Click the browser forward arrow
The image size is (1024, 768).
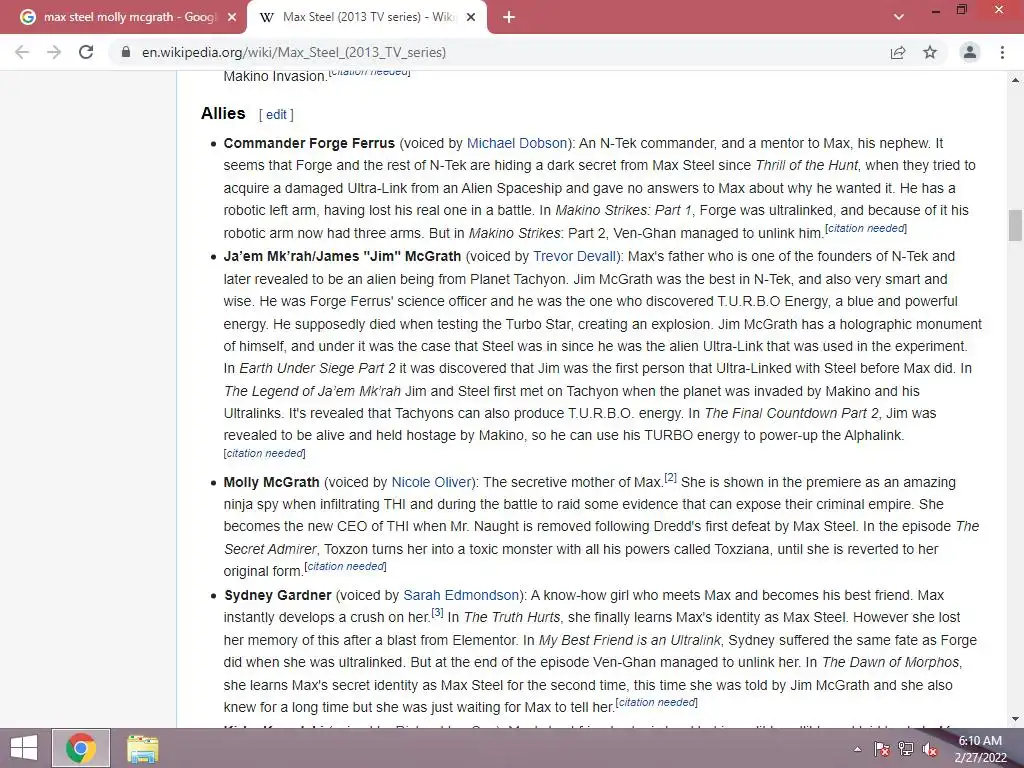point(54,52)
